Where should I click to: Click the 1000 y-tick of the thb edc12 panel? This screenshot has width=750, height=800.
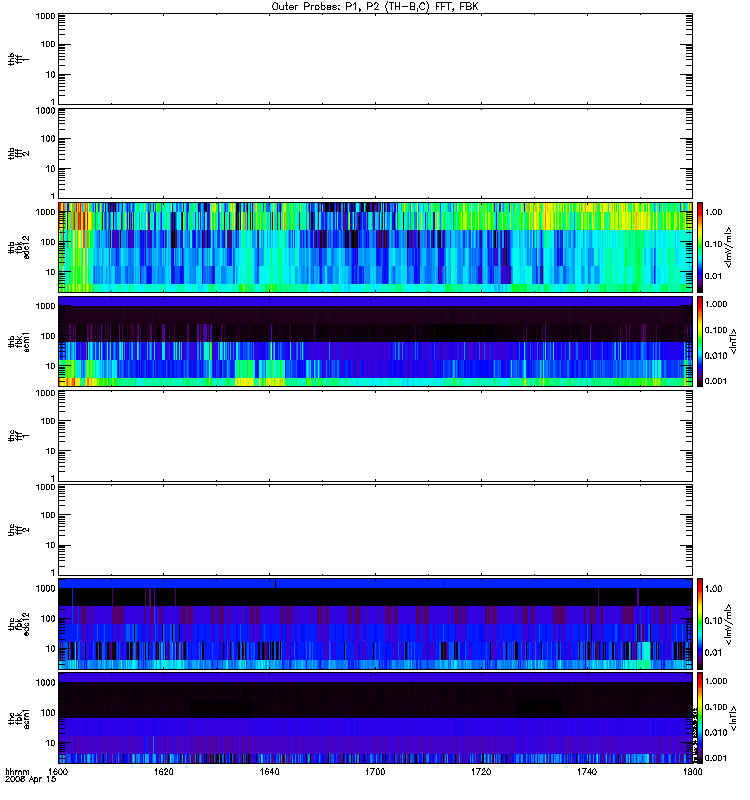[45, 212]
